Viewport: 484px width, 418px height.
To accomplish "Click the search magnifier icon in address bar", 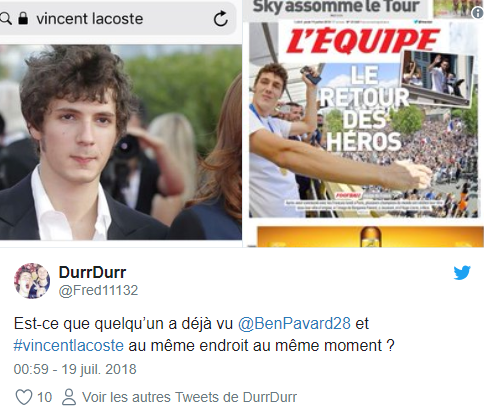I will [5, 19].
